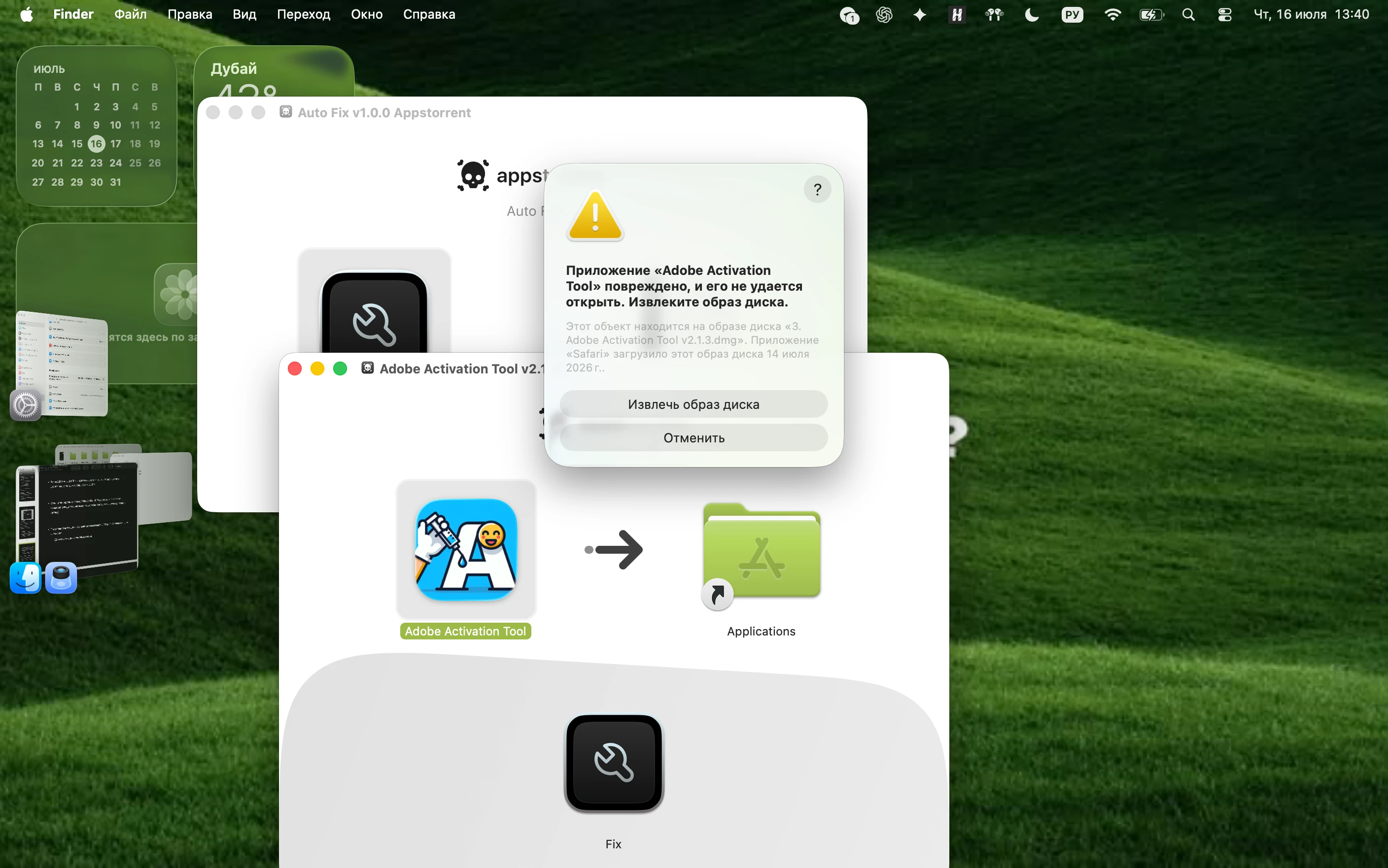The image size is (1388, 868).
Task: Click the appstorrent skull logo
Action: pyautogui.click(x=473, y=175)
